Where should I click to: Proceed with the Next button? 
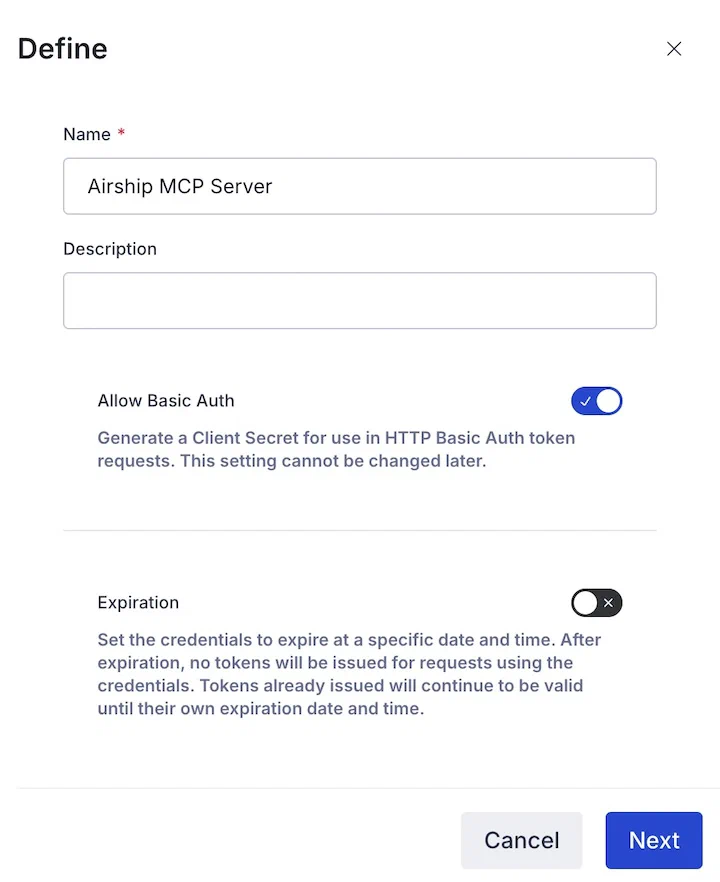(x=654, y=840)
